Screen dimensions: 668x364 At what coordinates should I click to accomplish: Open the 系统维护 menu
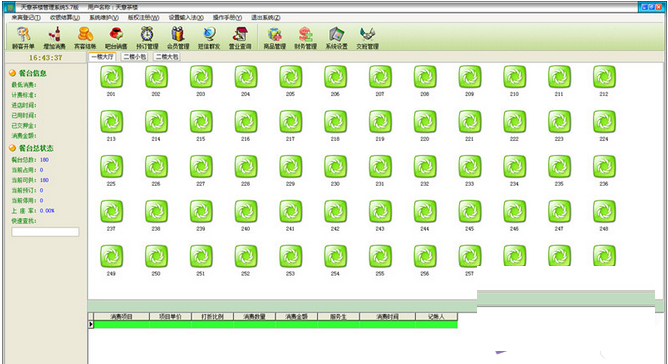point(104,17)
